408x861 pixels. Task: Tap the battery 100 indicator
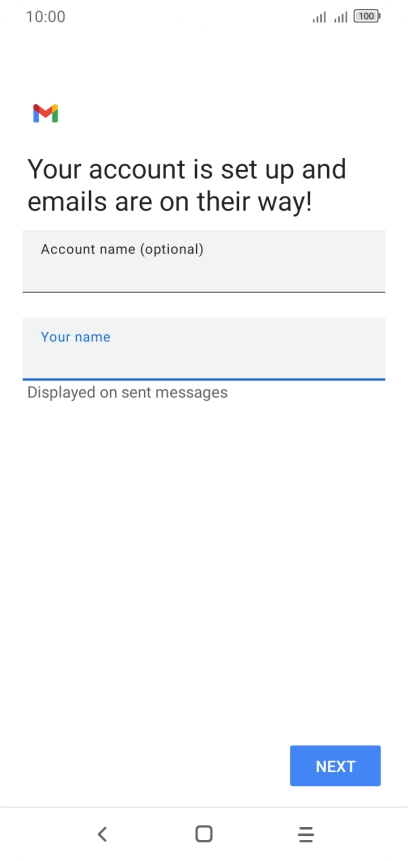point(367,16)
